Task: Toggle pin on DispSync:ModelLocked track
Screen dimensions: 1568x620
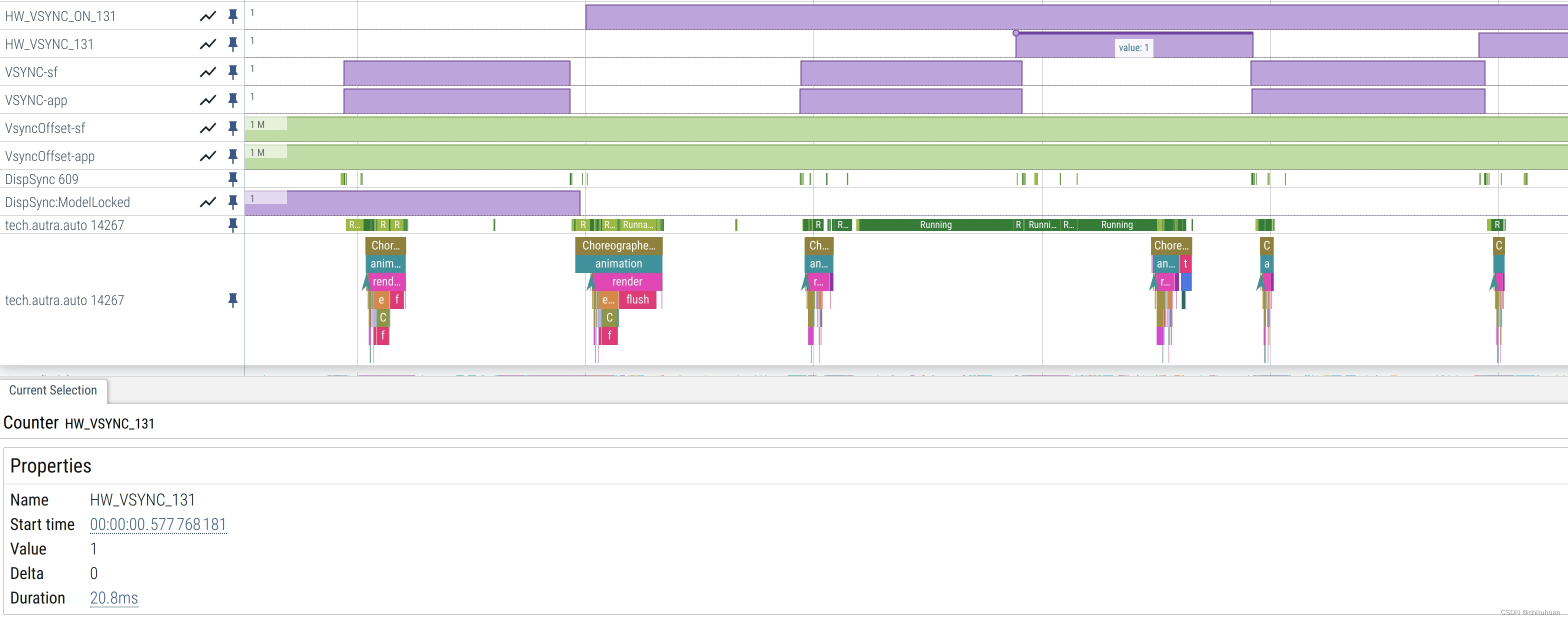Action: (x=232, y=202)
